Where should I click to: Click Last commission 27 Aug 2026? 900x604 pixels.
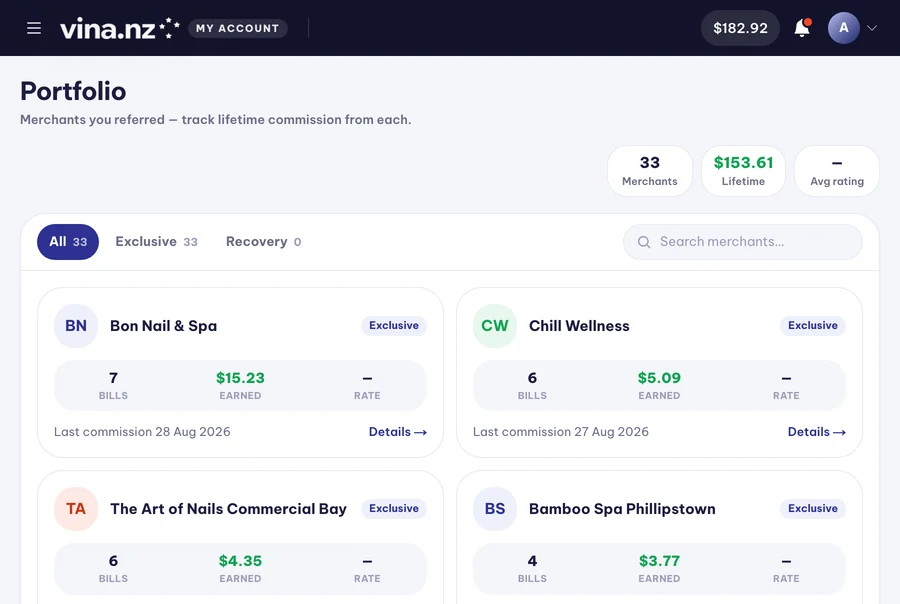point(561,432)
